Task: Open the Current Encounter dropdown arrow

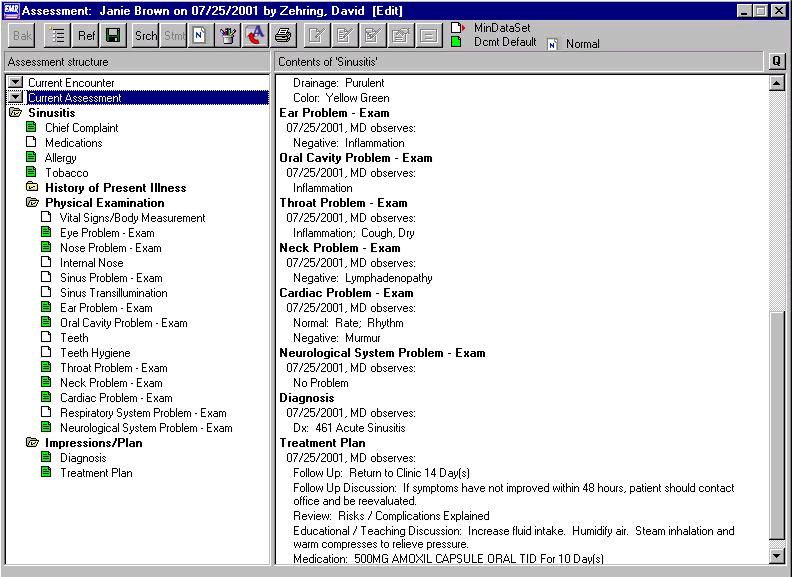Action: click(x=15, y=83)
